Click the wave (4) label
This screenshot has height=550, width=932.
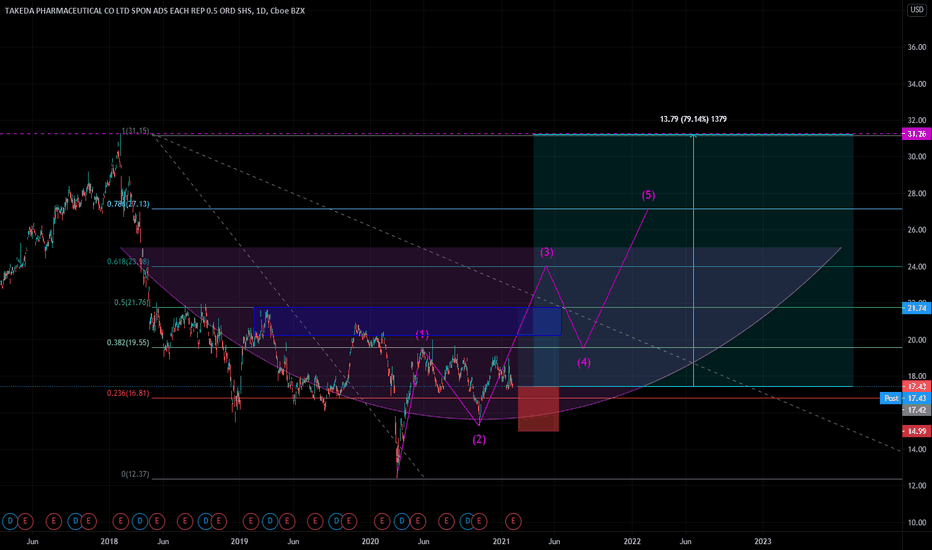tap(584, 362)
